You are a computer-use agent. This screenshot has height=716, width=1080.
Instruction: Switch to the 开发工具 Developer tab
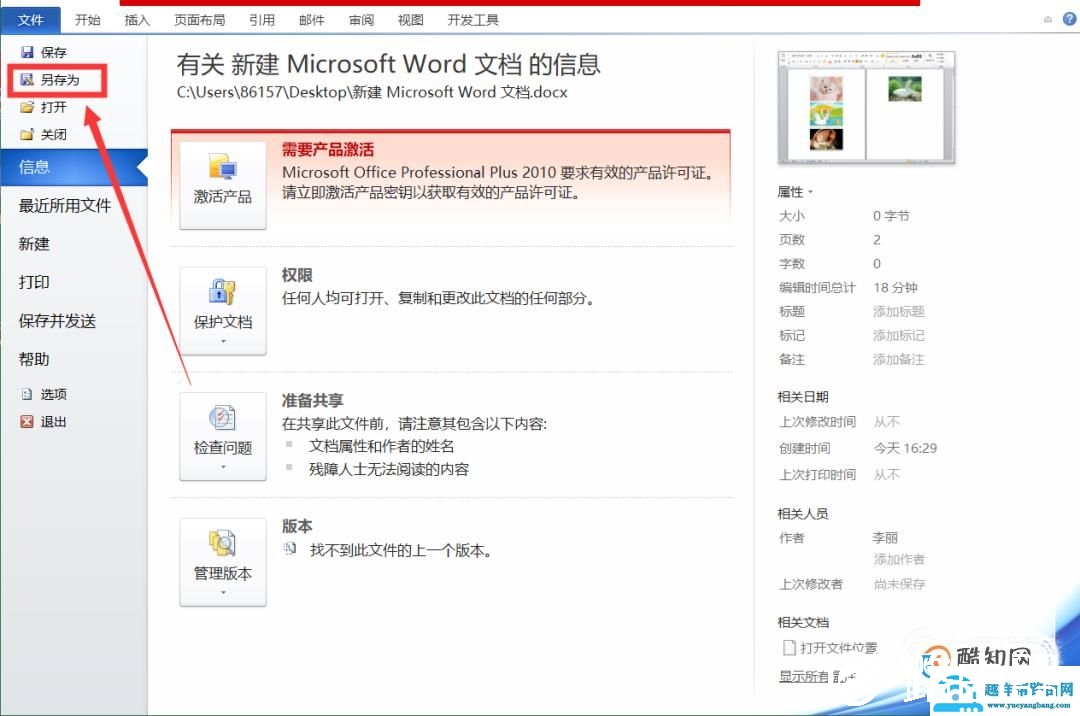[473, 20]
